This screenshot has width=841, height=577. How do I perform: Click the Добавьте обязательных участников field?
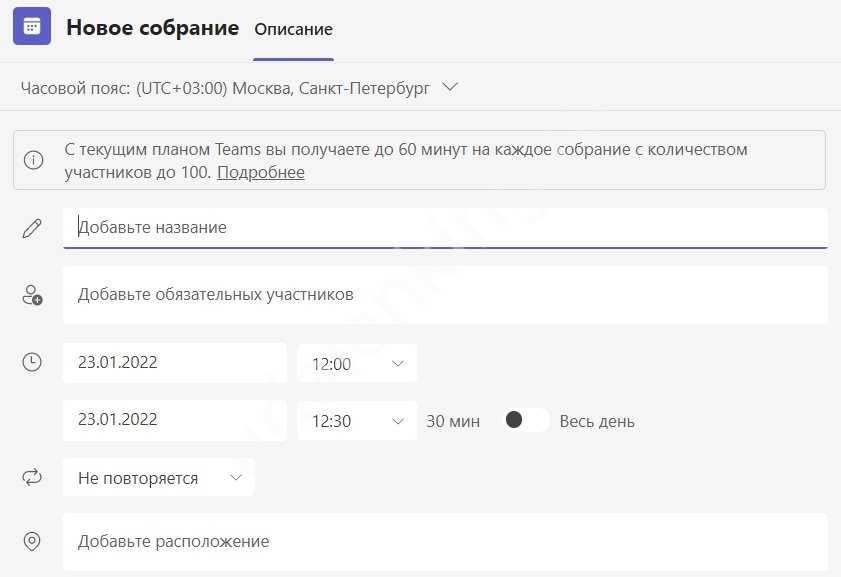click(x=445, y=295)
